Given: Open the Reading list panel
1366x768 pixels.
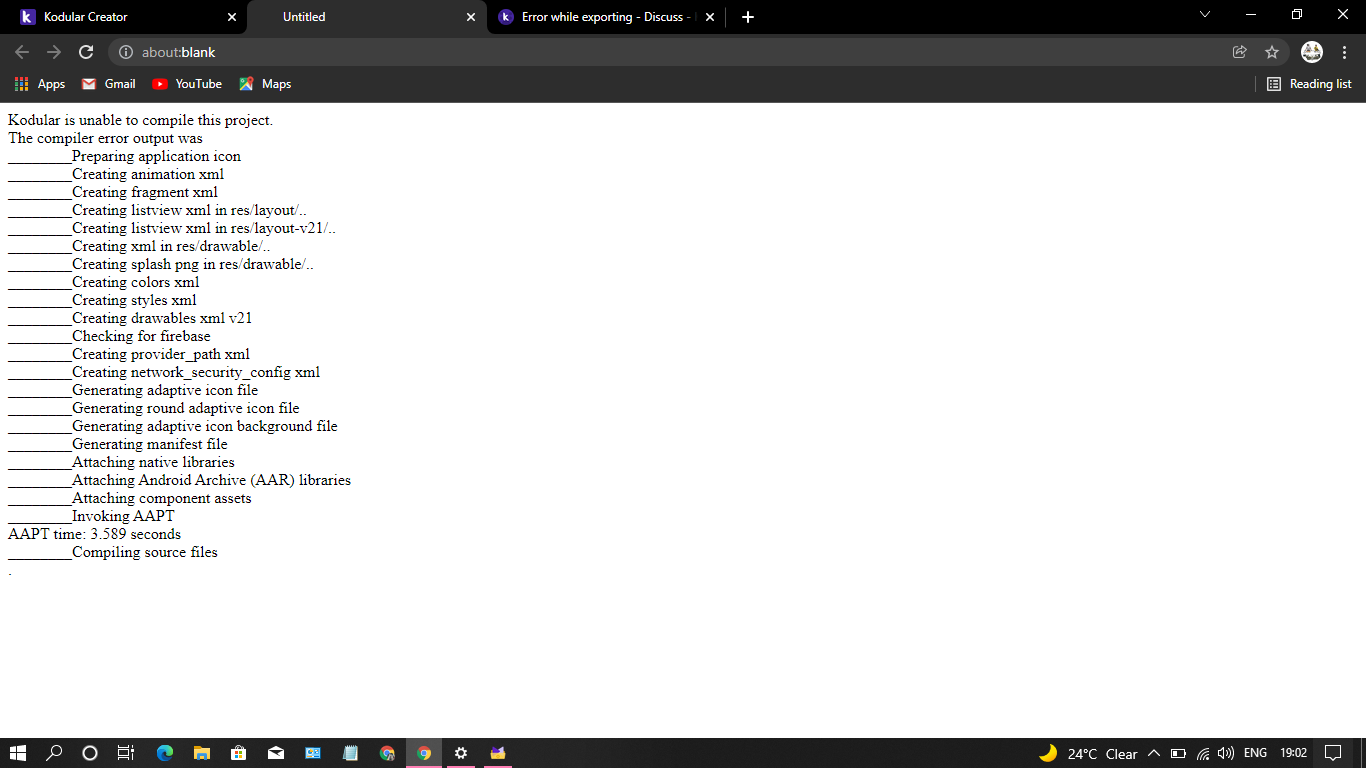Looking at the screenshot, I should click(1309, 84).
